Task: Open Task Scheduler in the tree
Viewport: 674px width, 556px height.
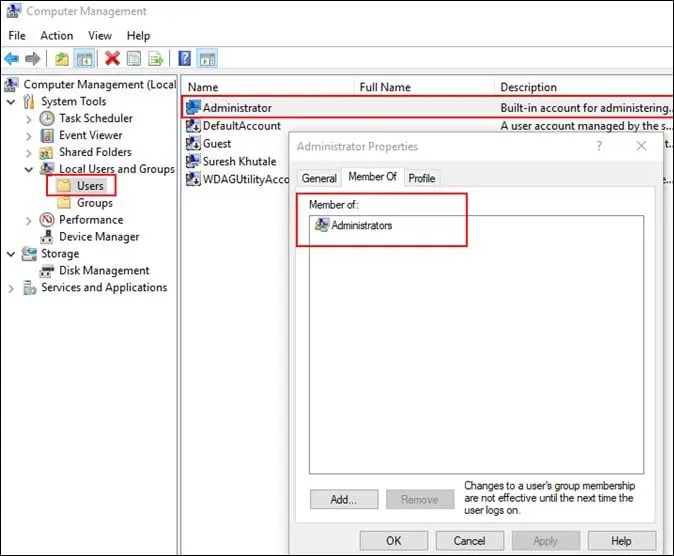Action: click(x=95, y=118)
